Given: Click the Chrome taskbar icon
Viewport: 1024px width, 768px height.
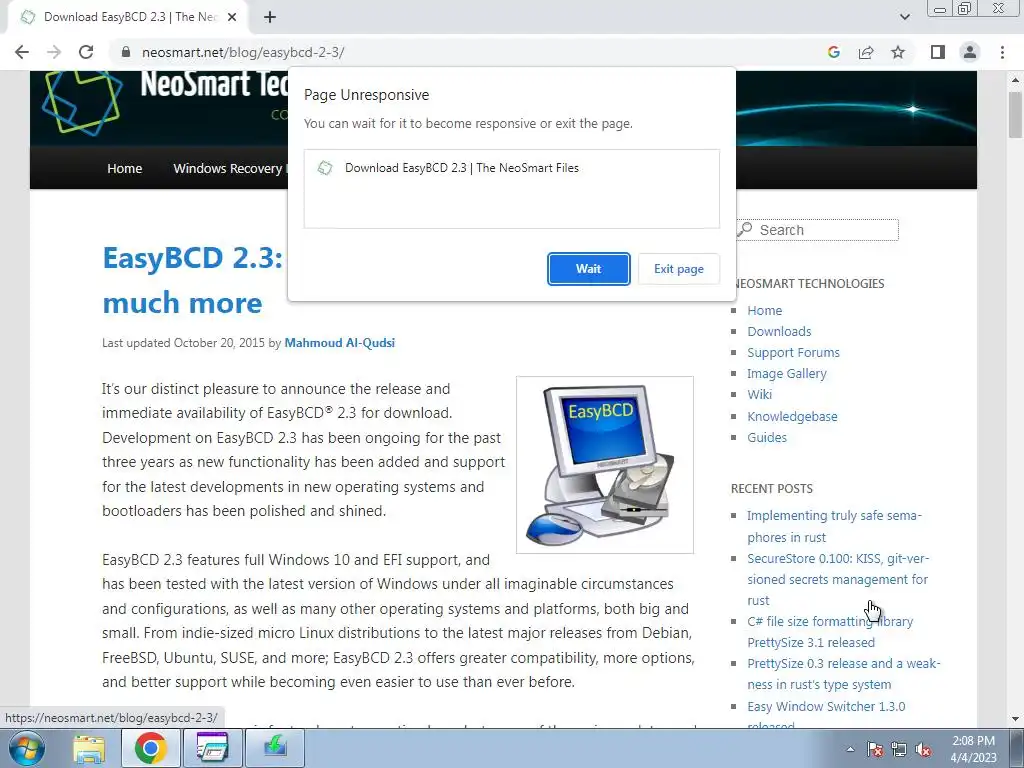Looking at the screenshot, I should click(x=150, y=749).
